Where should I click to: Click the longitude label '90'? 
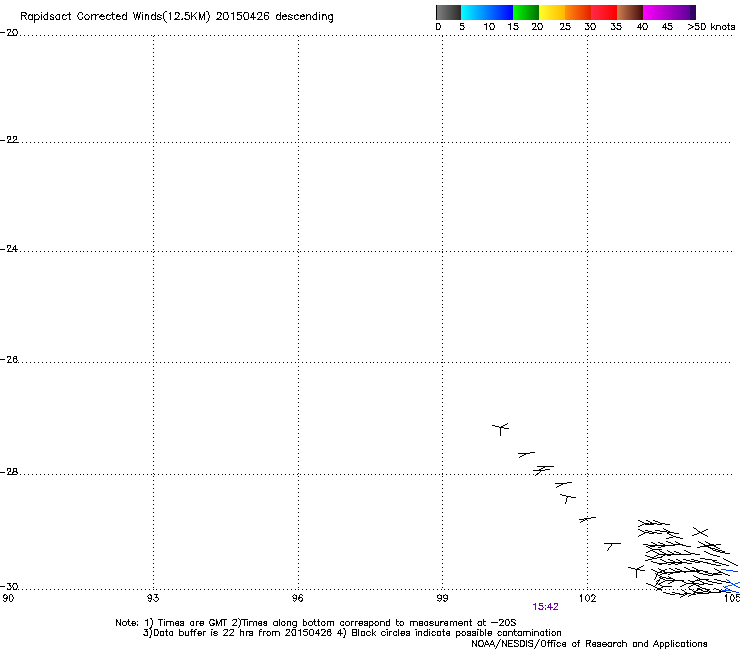pos(8,599)
